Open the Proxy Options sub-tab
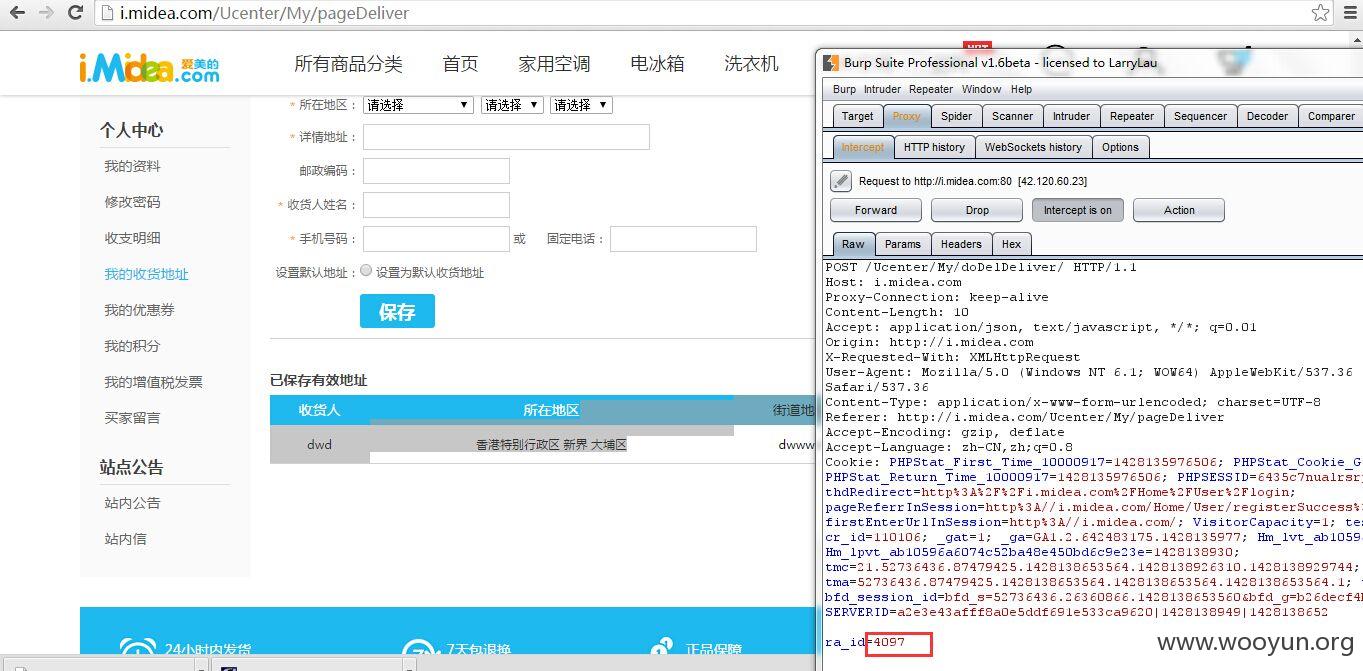The height and width of the screenshot is (671, 1363). pyautogui.click(x=1120, y=147)
